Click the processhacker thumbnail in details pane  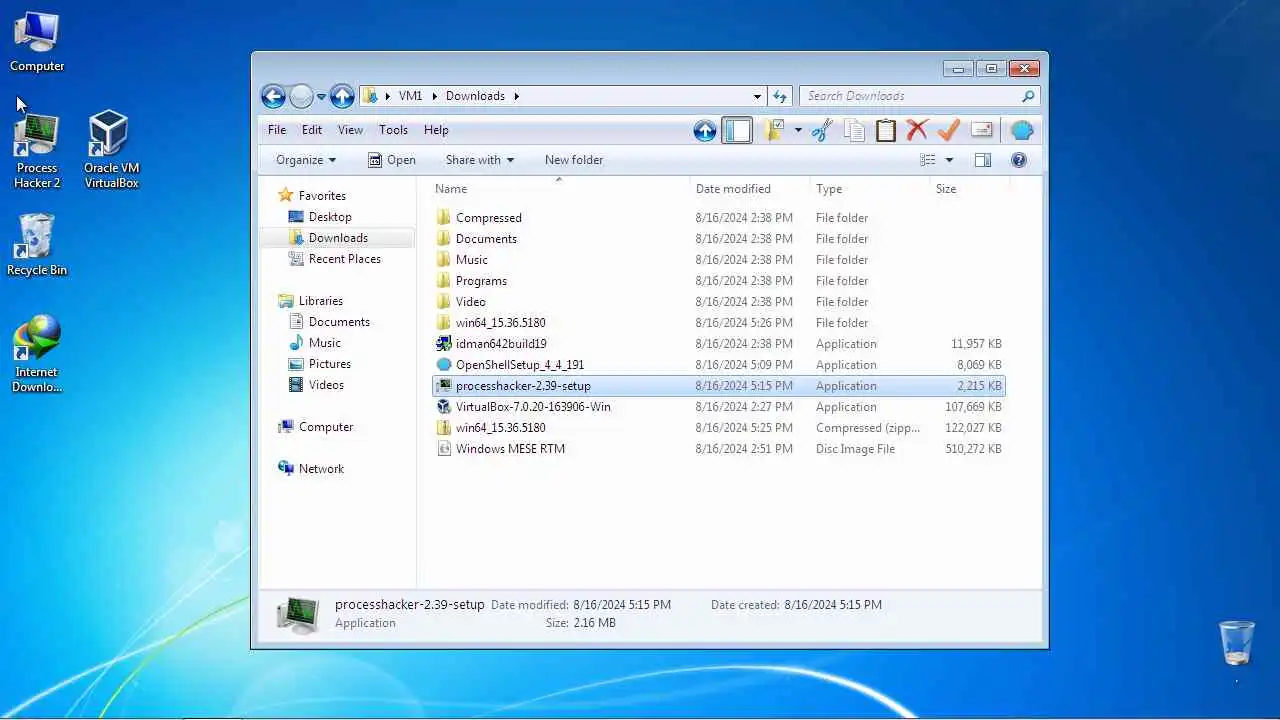click(297, 614)
